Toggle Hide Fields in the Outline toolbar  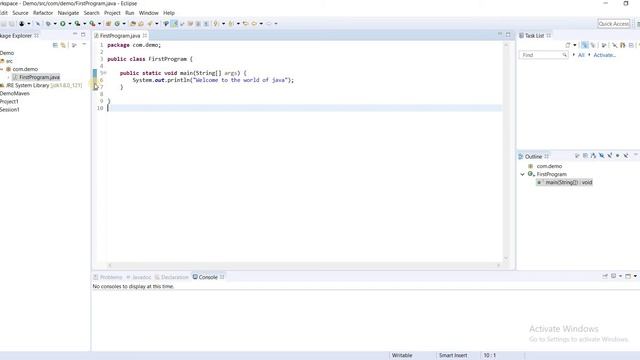click(602, 156)
